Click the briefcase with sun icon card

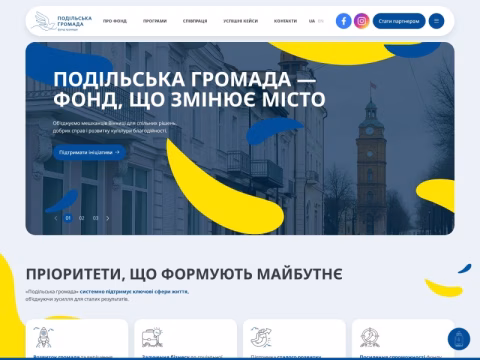(186, 338)
